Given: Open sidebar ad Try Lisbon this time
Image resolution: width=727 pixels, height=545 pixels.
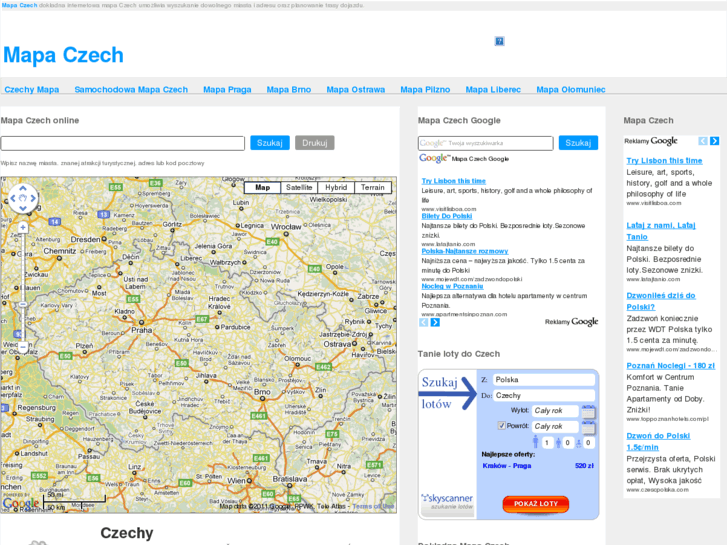Looking at the screenshot, I should (x=664, y=160).
